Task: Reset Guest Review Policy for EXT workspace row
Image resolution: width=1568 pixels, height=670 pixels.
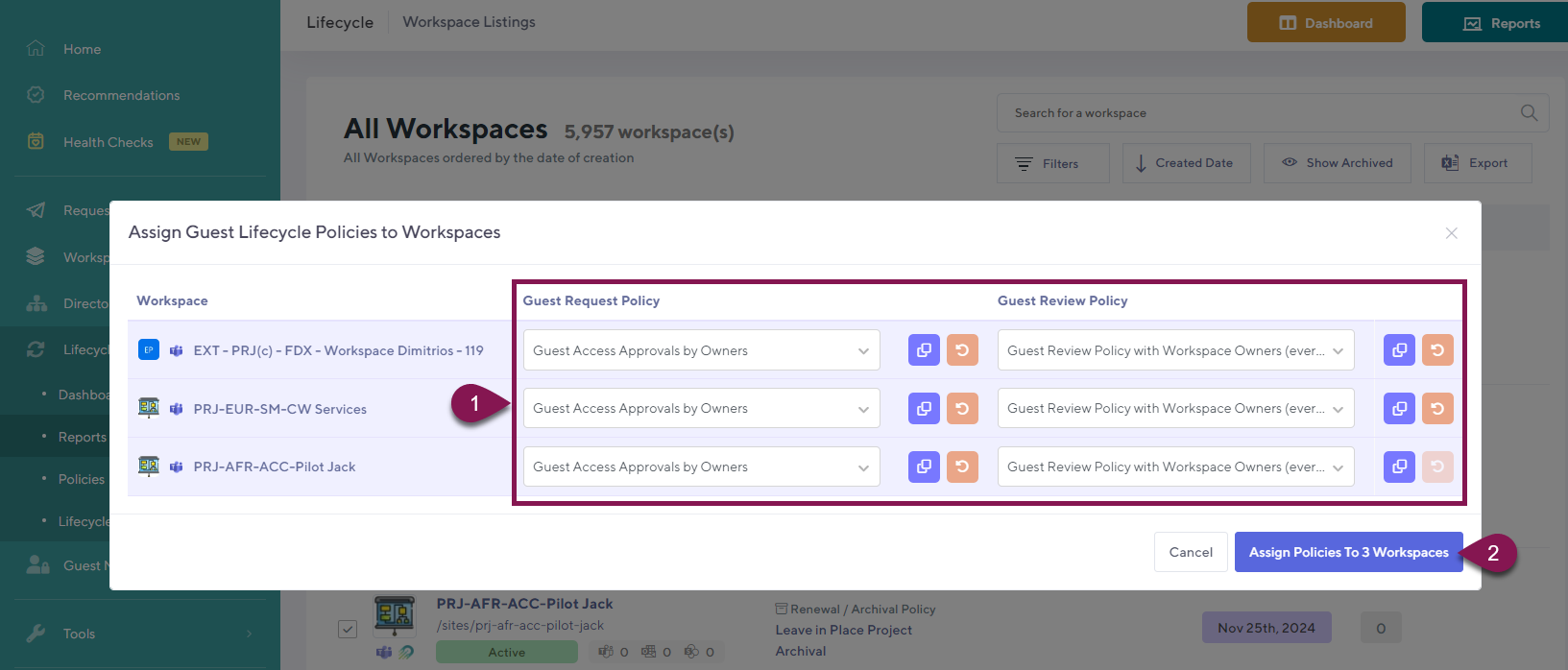Action: (1437, 350)
